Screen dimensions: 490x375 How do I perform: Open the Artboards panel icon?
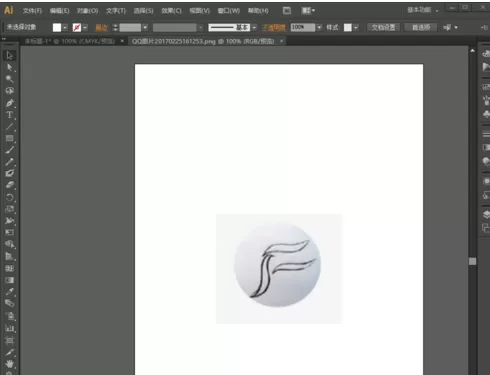pos(486,228)
